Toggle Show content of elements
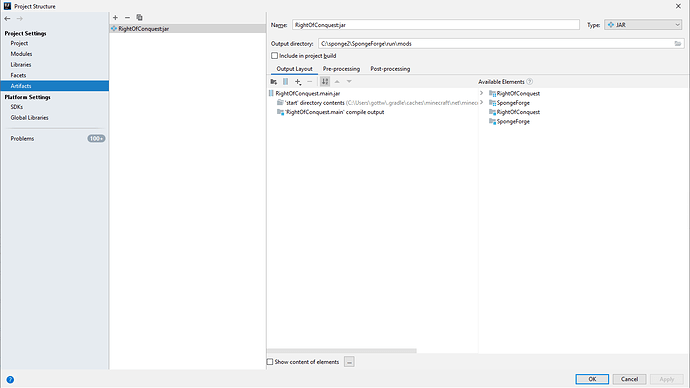Image resolution: width=690 pixels, height=388 pixels. (270, 362)
